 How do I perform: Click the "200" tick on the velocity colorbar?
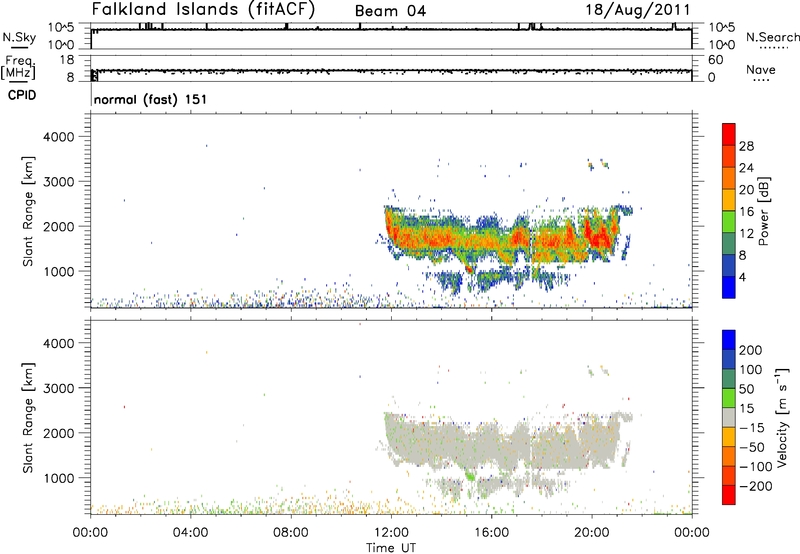tap(751, 350)
